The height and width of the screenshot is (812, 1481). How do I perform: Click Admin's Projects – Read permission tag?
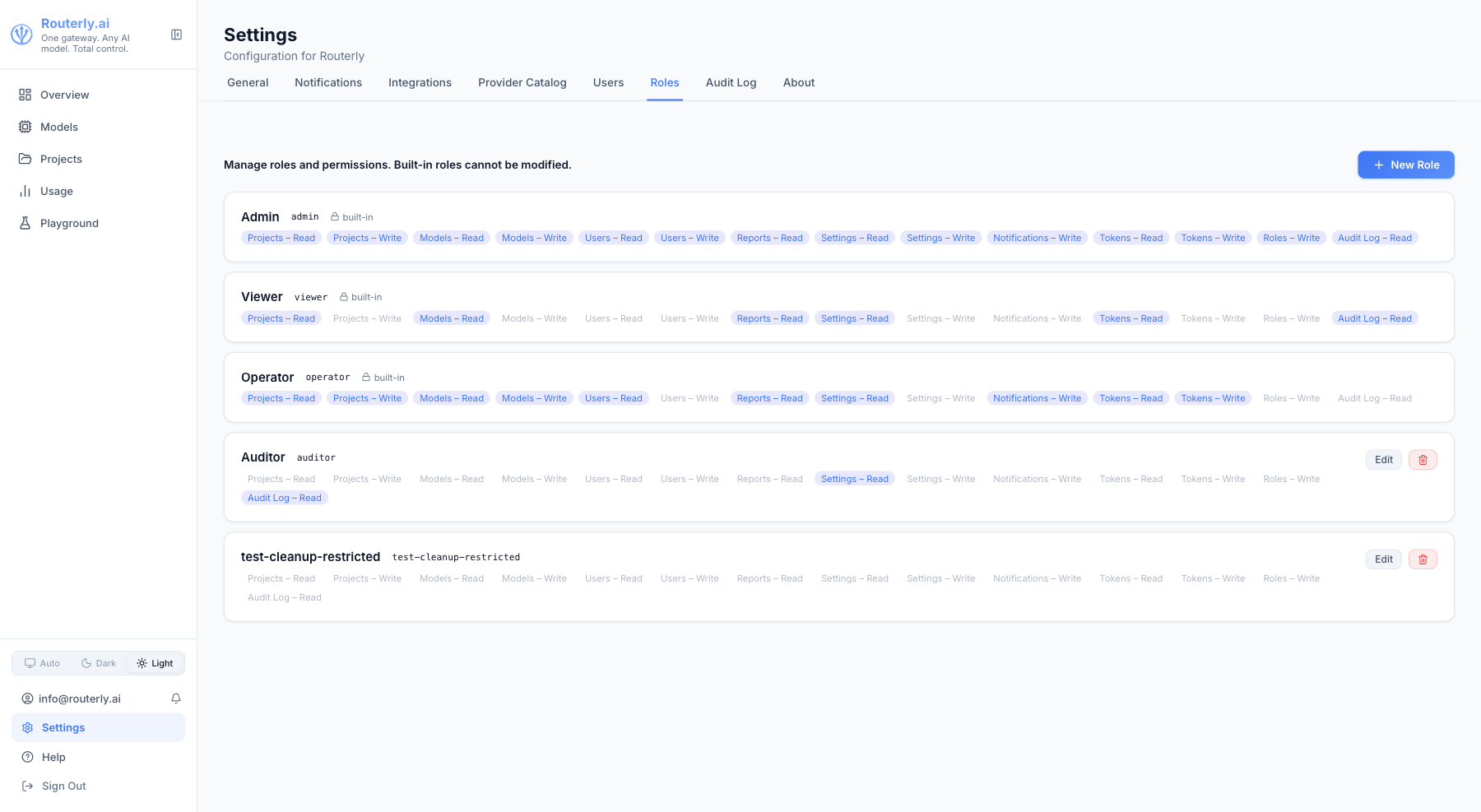[x=281, y=238]
